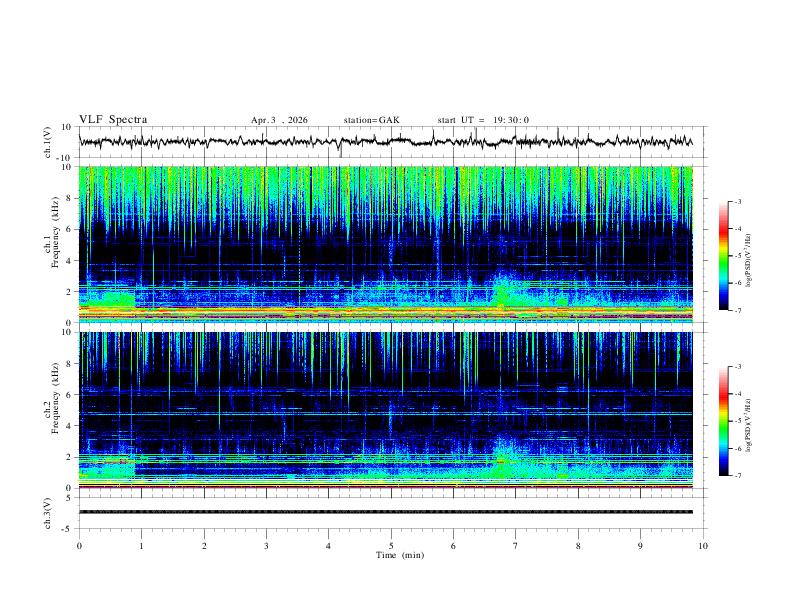Image resolution: width=792 pixels, height=612 pixels.
Task: Click the "-3" tick on upper color bar
Action: [x=737, y=202]
